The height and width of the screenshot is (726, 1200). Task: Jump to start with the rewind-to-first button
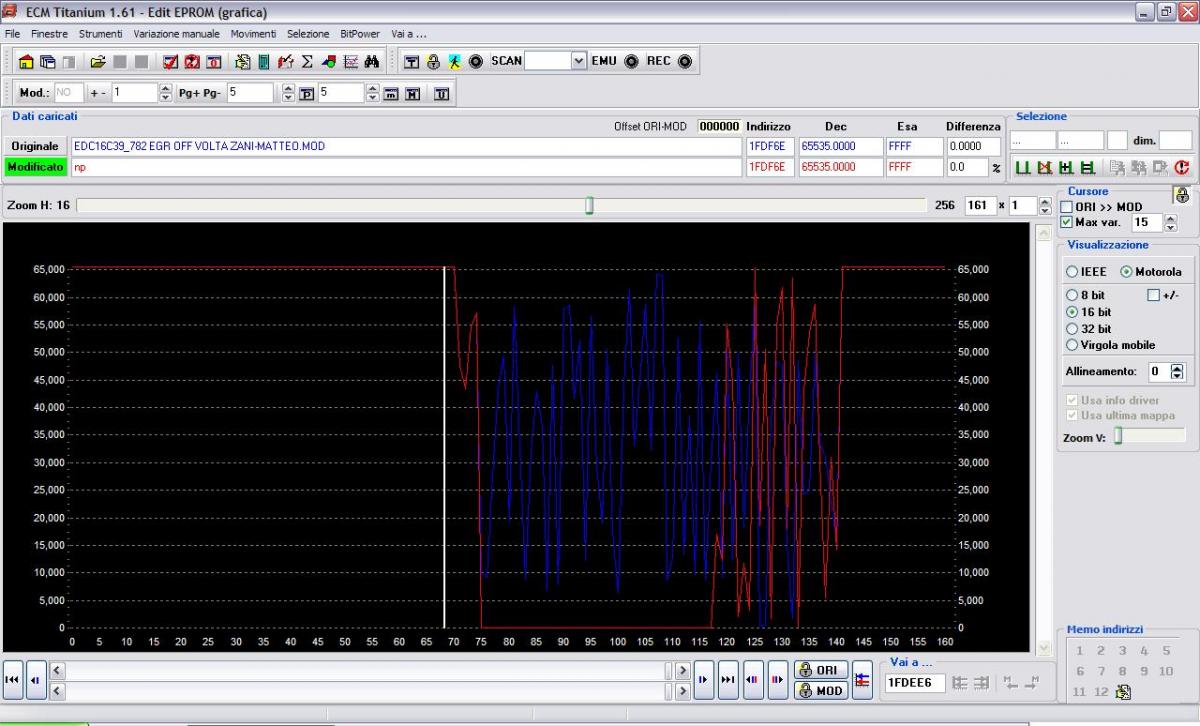point(13,680)
